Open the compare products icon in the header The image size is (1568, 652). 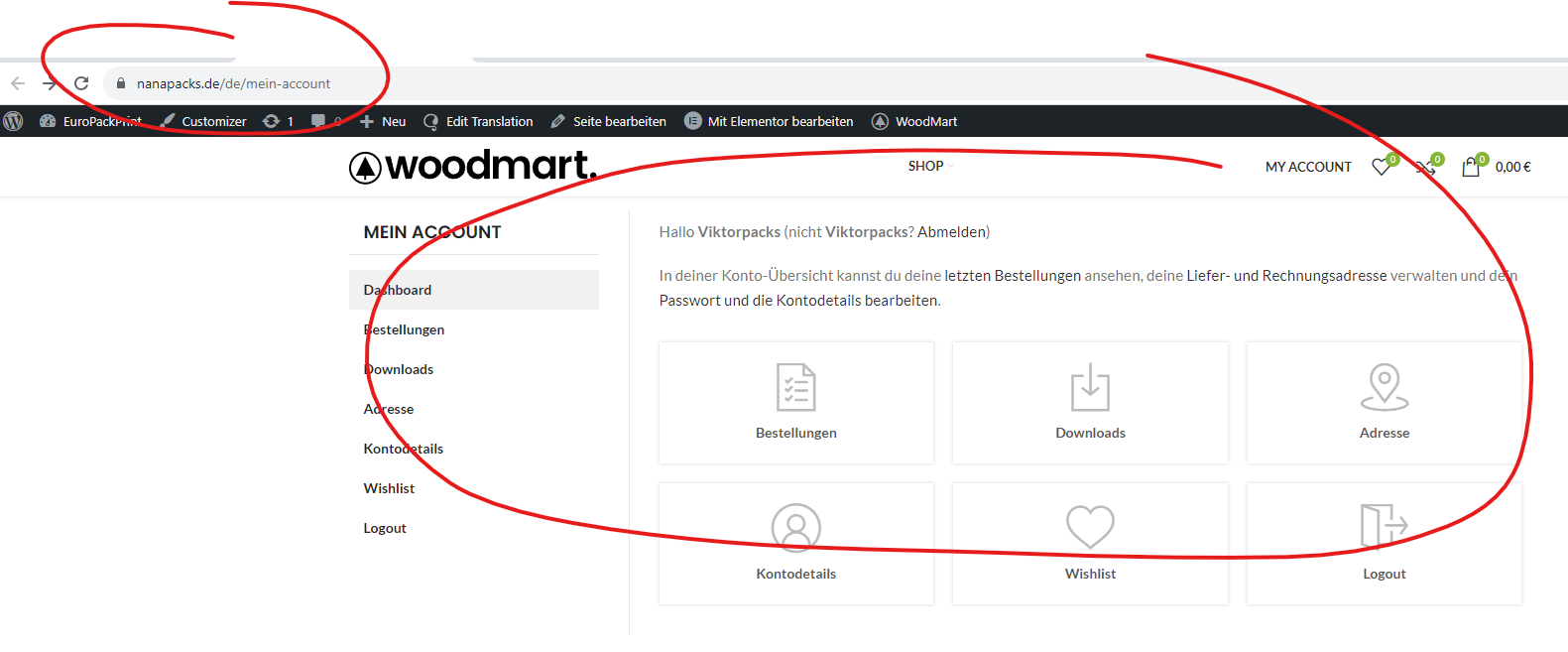pos(1428,166)
